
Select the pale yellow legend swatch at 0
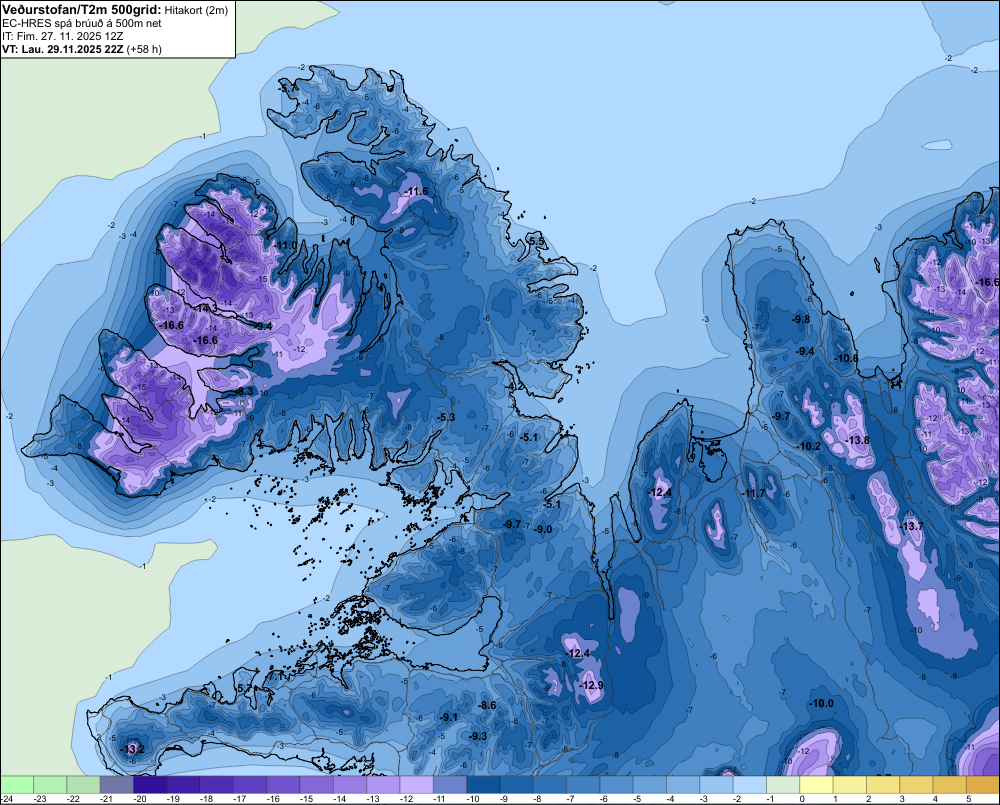coord(816,785)
